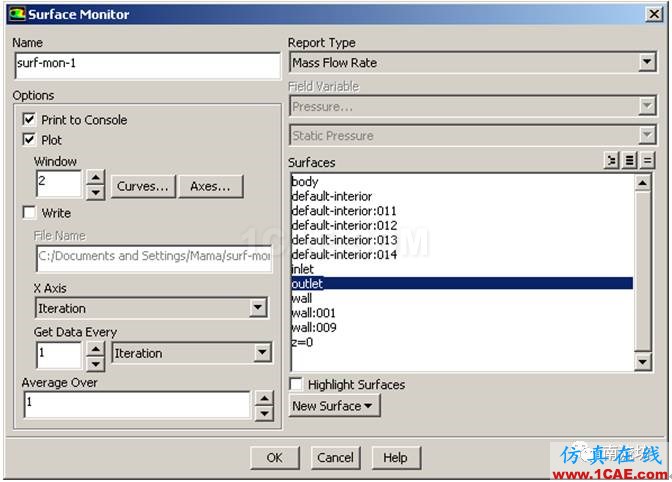Click the Fluent icon in the title bar
Image resolution: width=672 pixels, height=482 pixels.
(17, 14)
